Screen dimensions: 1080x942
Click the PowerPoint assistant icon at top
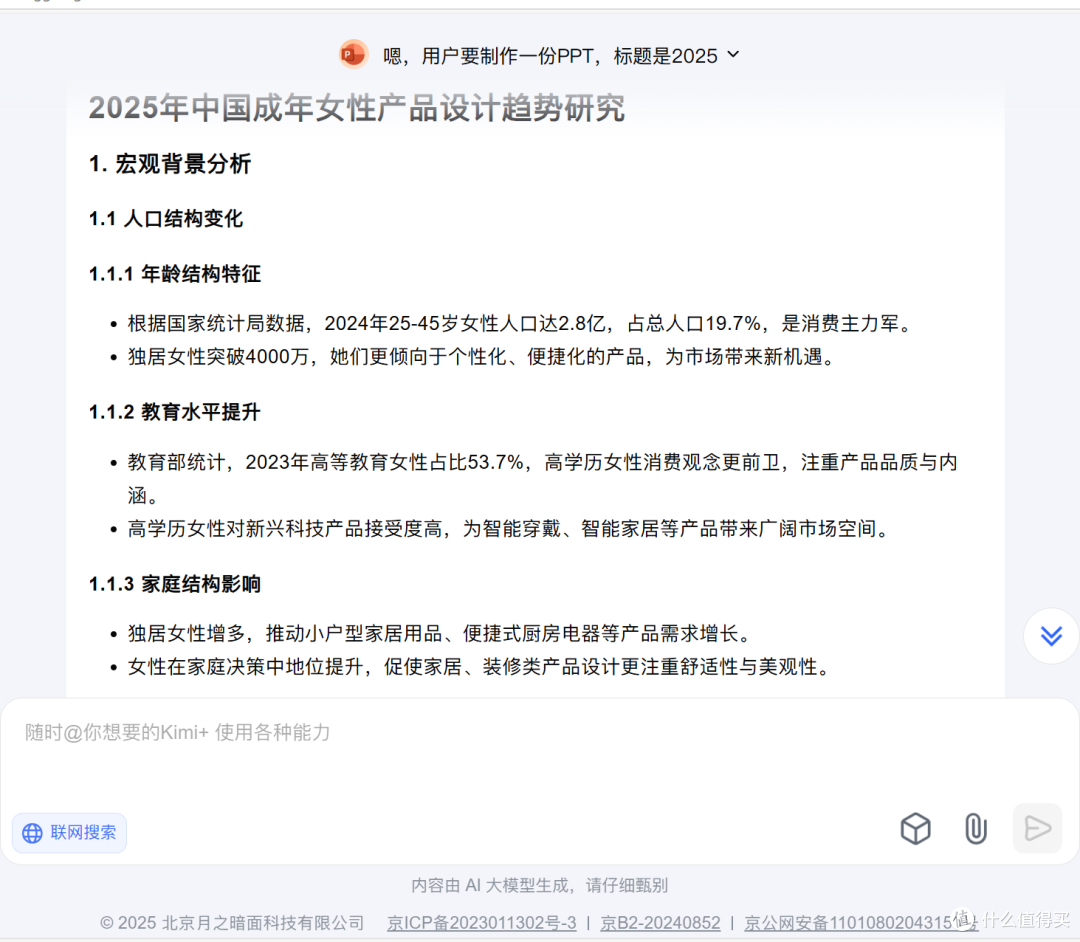[353, 54]
